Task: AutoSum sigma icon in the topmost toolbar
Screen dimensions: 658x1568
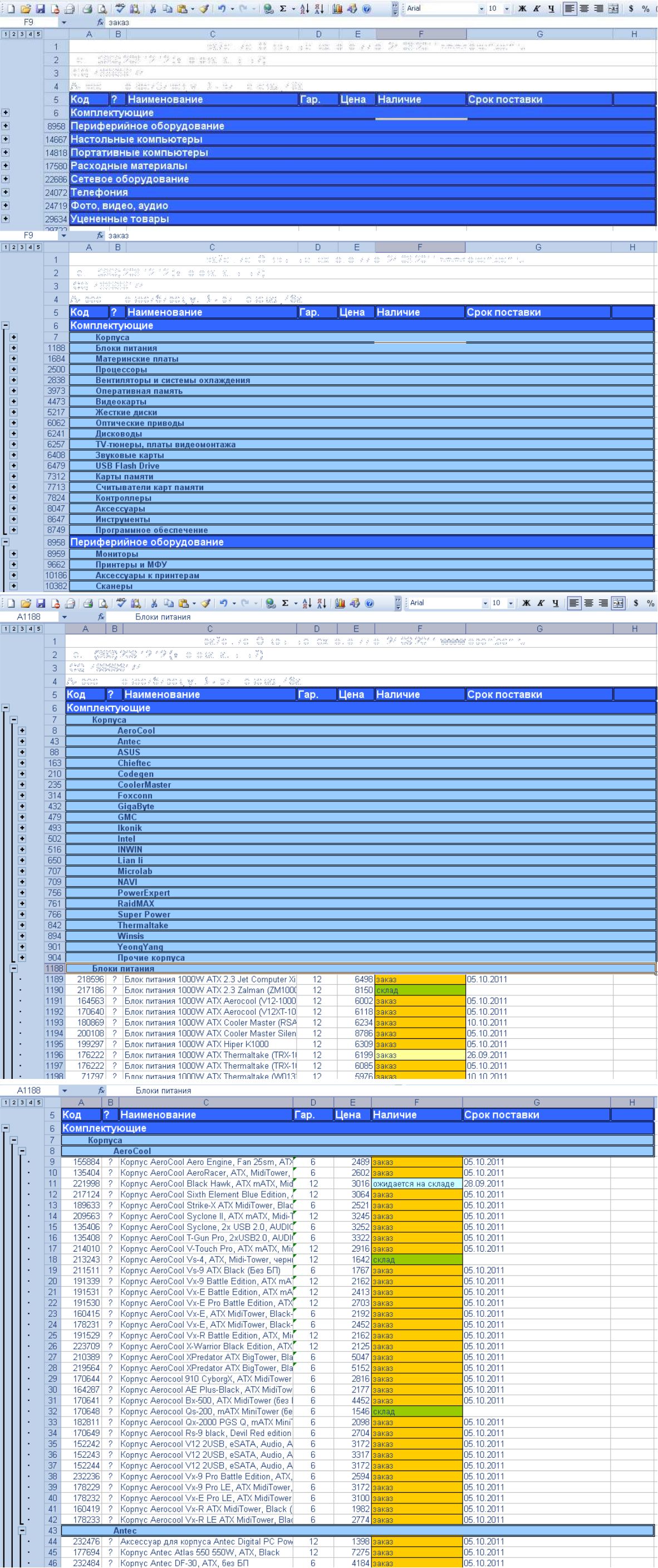Action: tap(283, 8)
